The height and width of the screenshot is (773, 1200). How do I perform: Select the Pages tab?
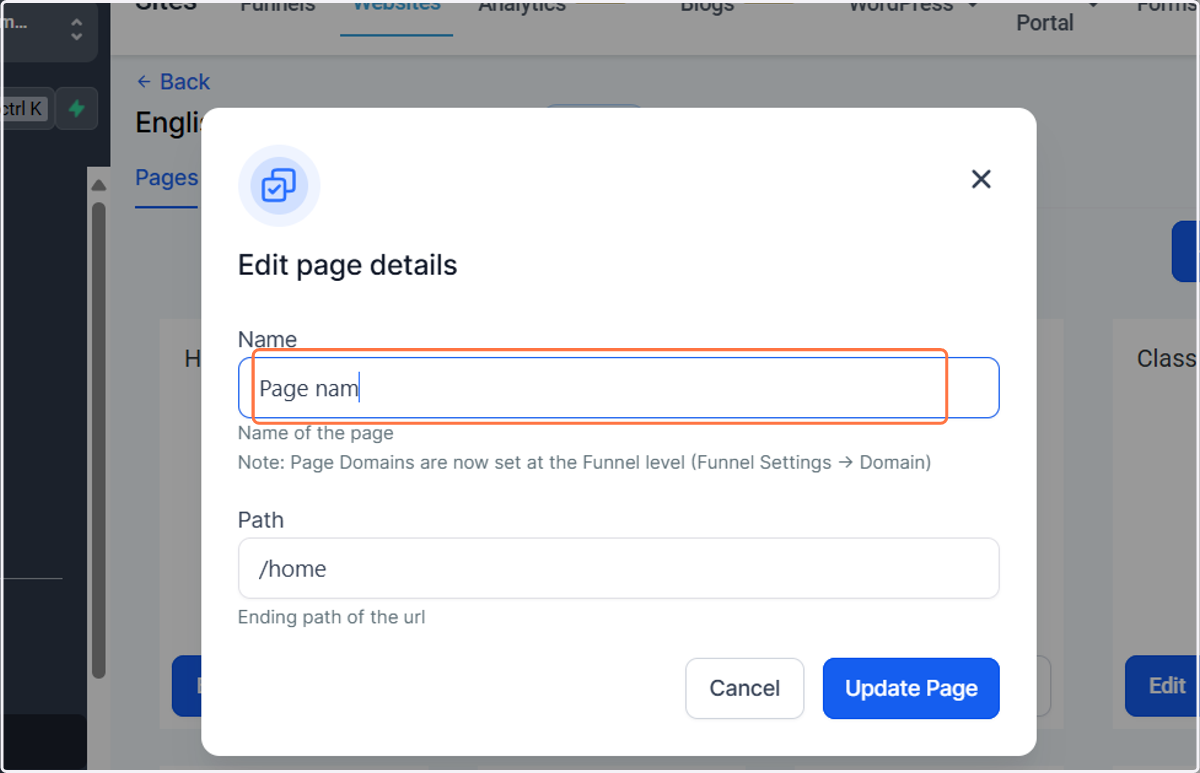[x=166, y=178]
